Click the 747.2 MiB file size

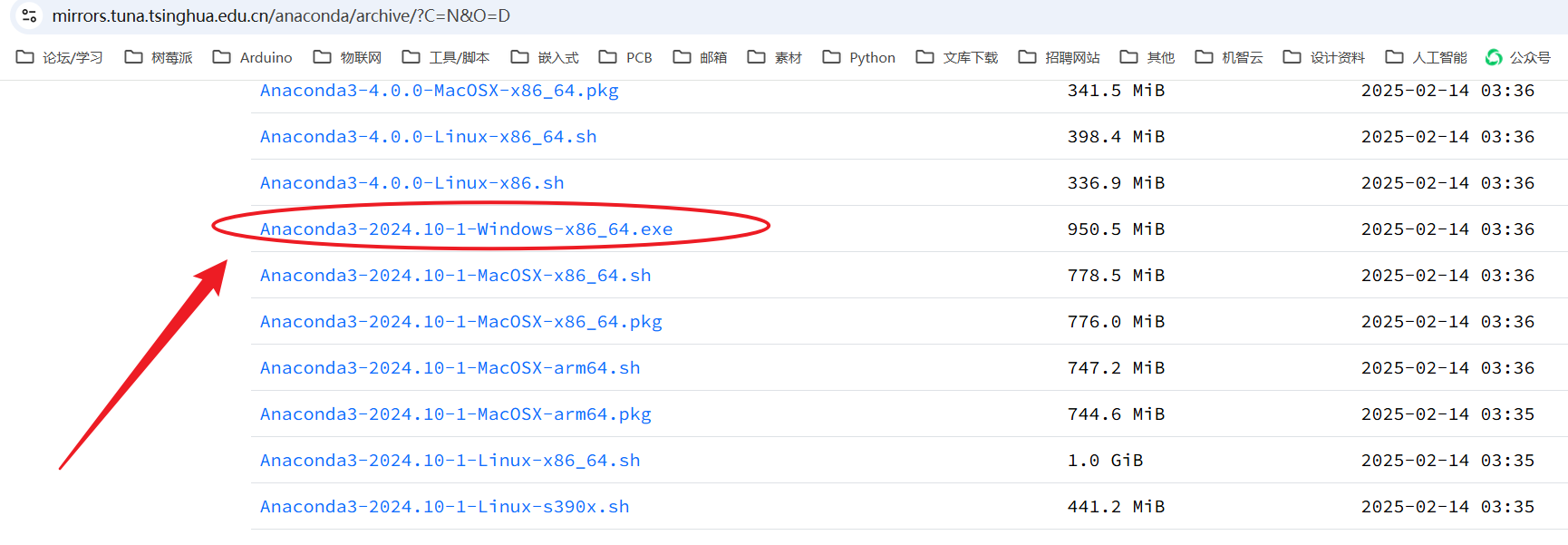1117,368
